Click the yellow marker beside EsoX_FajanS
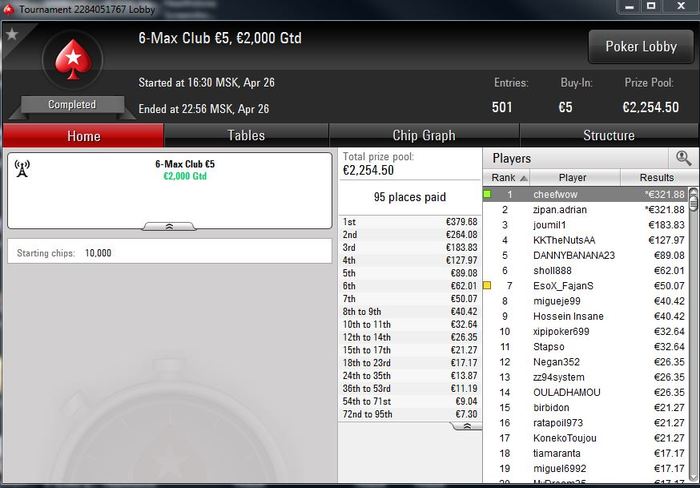700x488 pixels. [487, 285]
